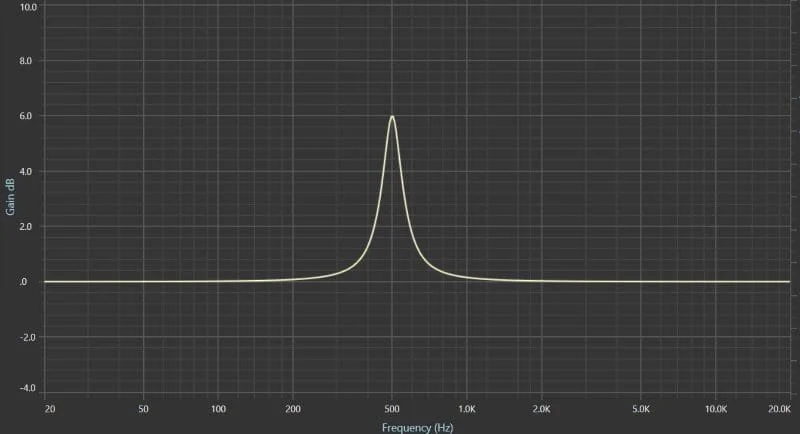Image resolution: width=800 pixels, height=434 pixels.
Task: Click the Frequency (Hz) axis title
Action: pyautogui.click(x=417, y=427)
